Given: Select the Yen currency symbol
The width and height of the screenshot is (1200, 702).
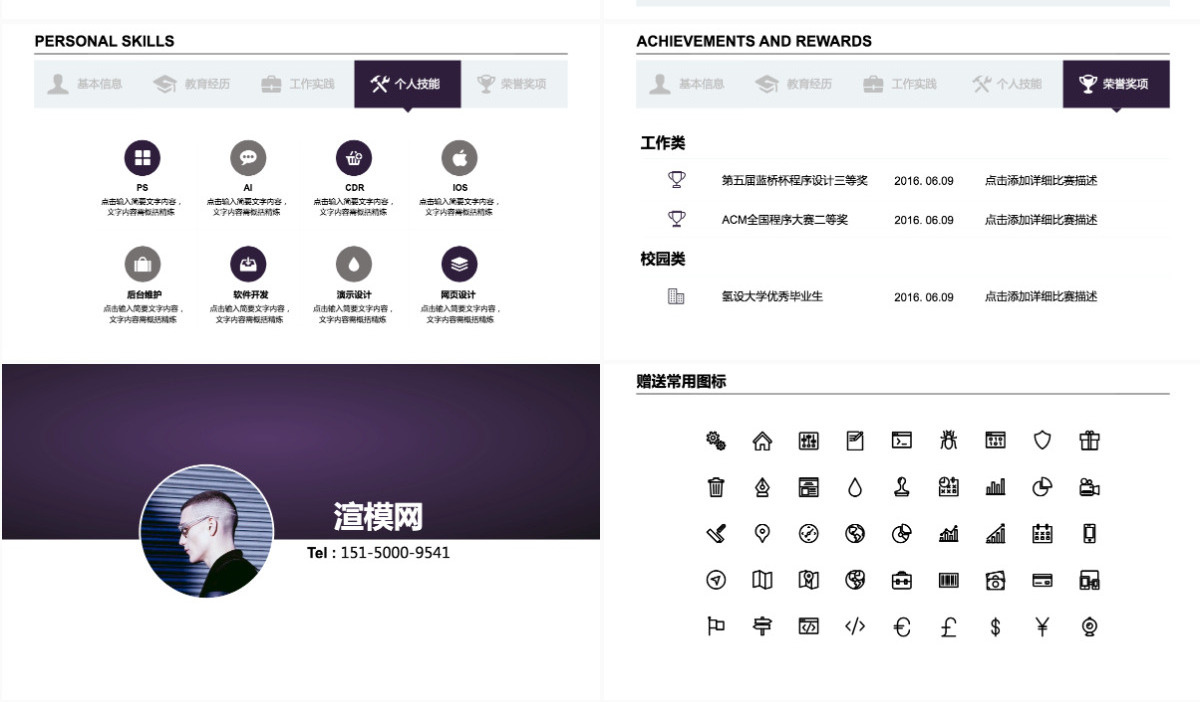Looking at the screenshot, I should (1042, 627).
